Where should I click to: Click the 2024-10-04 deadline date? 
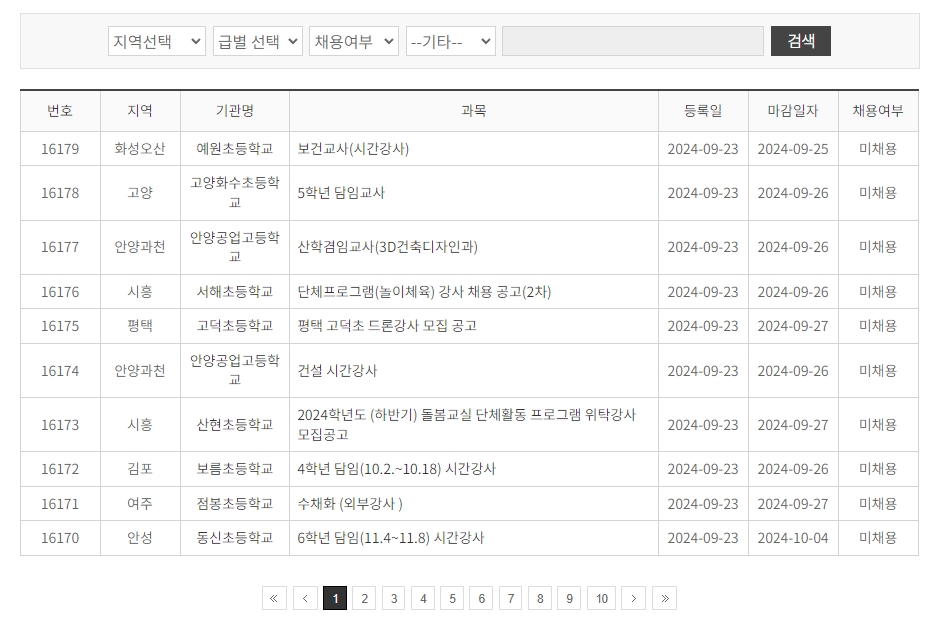pos(793,538)
